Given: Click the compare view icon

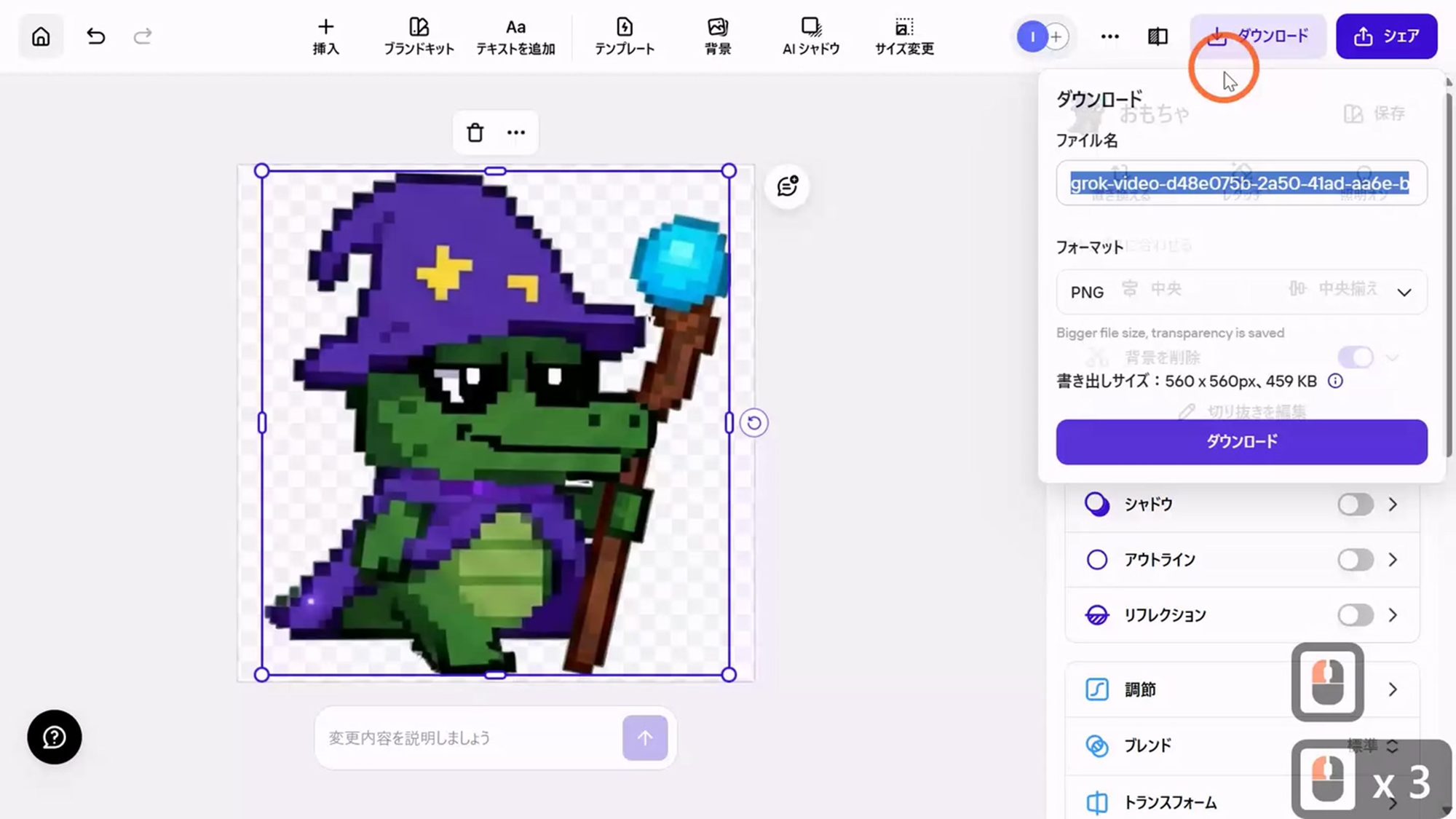Looking at the screenshot, I should tap(1158, 36).
